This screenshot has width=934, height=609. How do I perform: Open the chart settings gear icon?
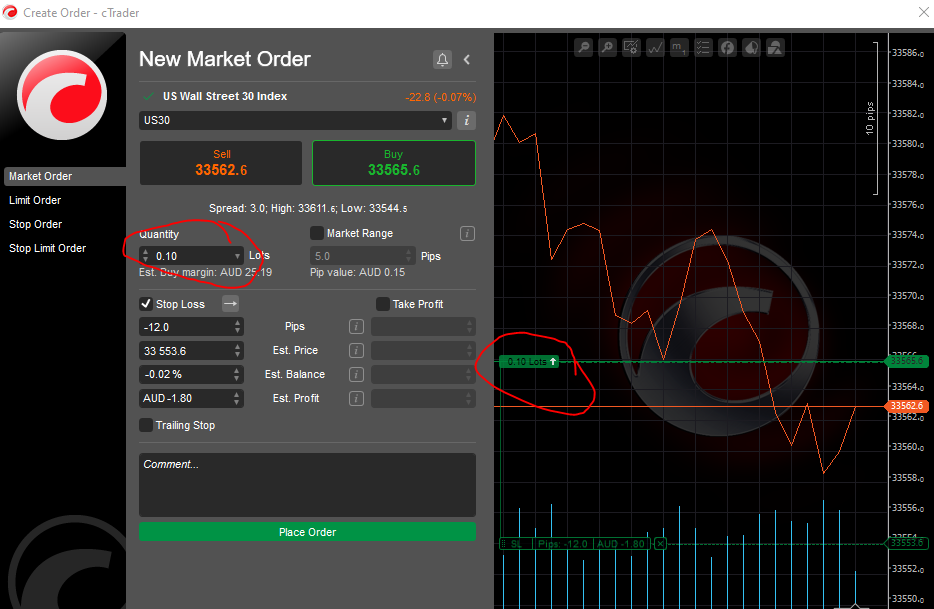631,48
